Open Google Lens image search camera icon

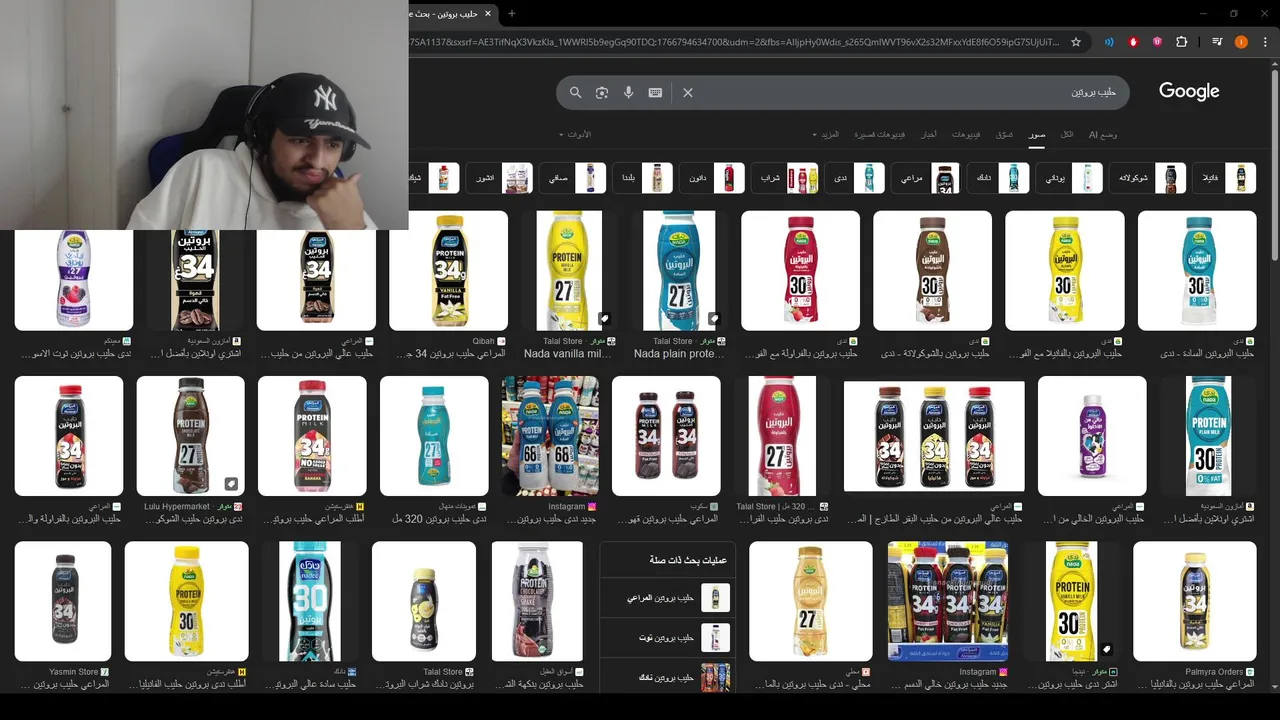pos(602,92)
